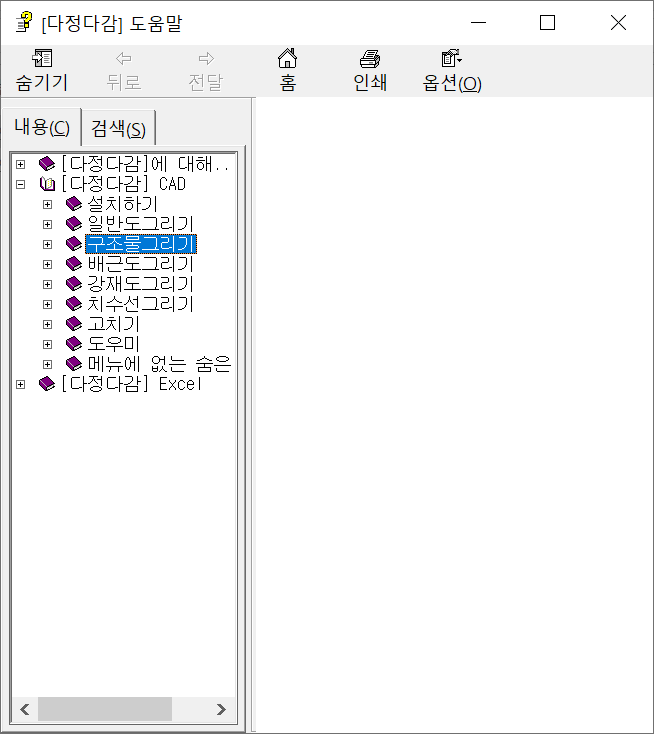Viewport: 654px width, 734px height.
Task: Click book icon next to 고치기
Action: tap(74, 324)
